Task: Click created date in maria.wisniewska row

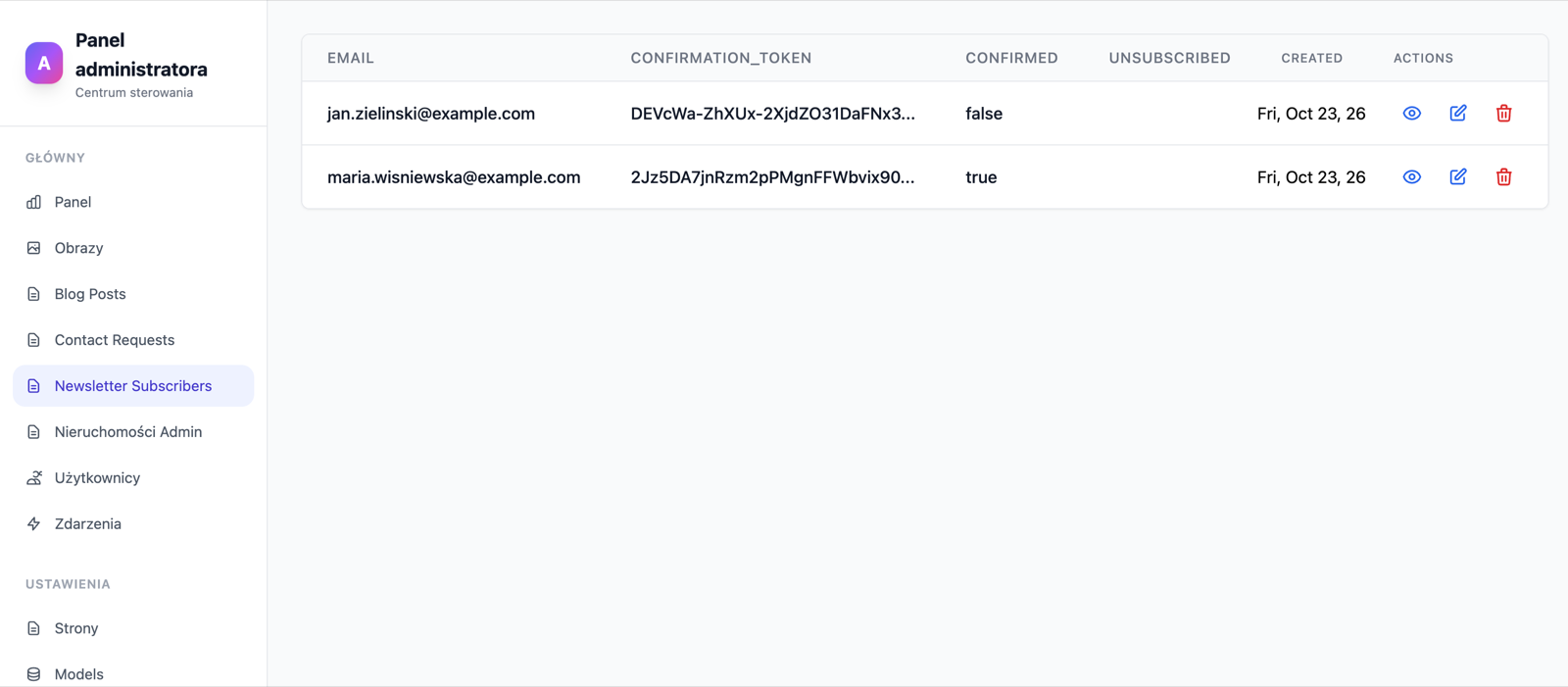Action: (x=1311, y=177)
